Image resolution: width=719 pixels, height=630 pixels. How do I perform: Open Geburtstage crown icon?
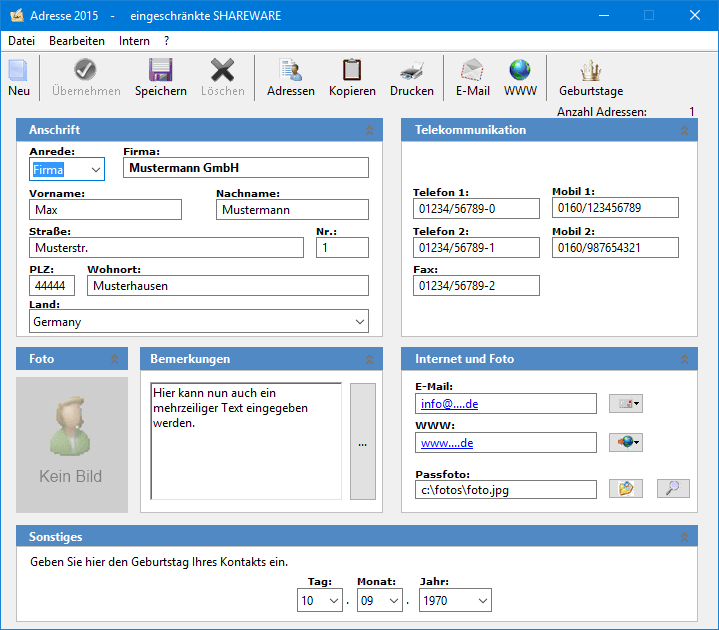point(591,70)
